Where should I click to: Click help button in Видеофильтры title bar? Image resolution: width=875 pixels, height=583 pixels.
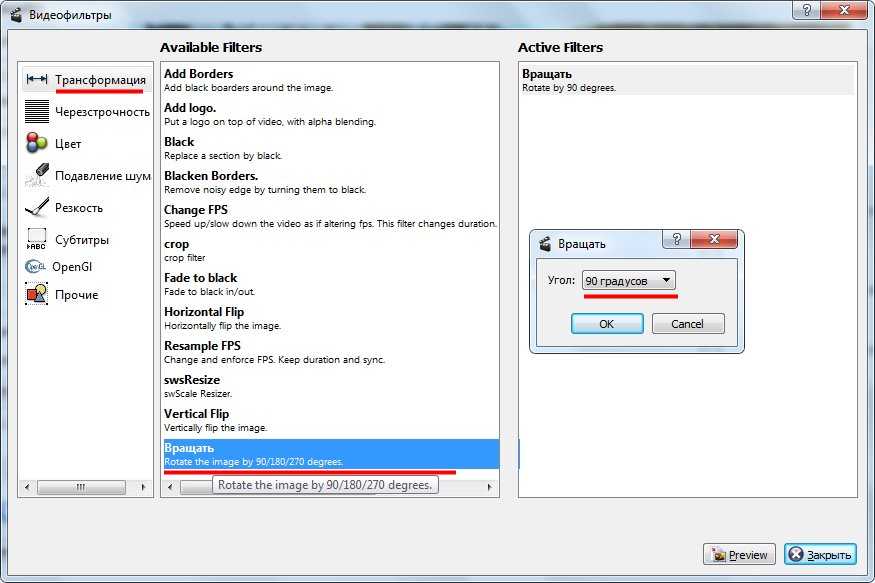(807, 9)
